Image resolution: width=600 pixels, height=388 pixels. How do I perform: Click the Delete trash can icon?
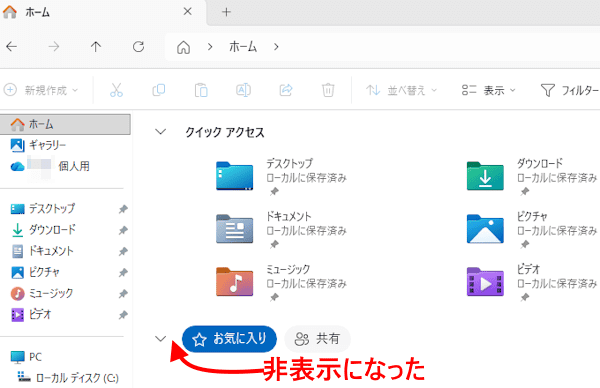click(328, 90)
